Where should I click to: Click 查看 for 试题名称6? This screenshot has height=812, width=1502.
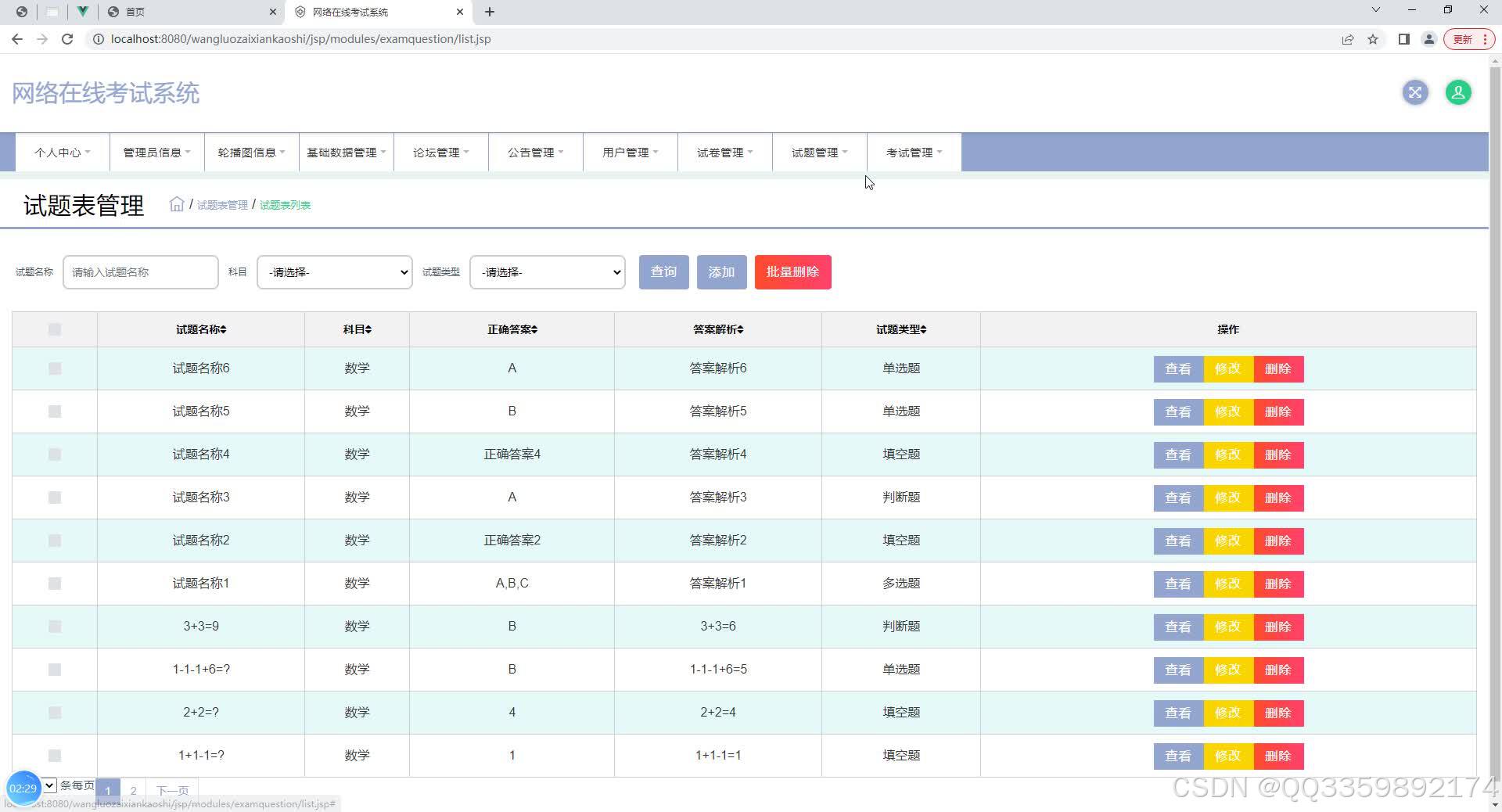[x=1179, y=368]
